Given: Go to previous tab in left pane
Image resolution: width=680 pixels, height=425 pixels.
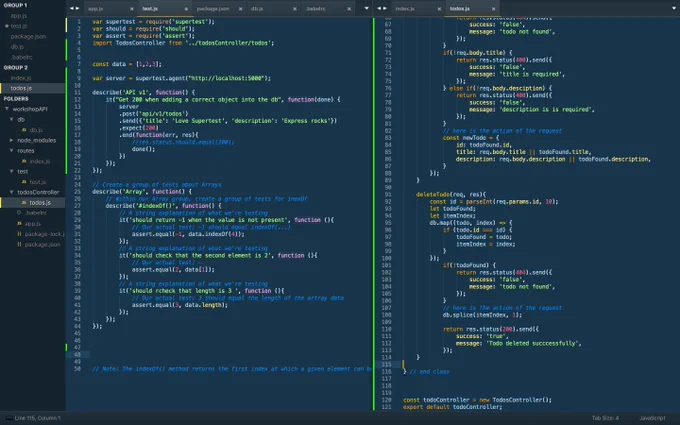Looking at the screenshot, I should (x=72, y=8).
